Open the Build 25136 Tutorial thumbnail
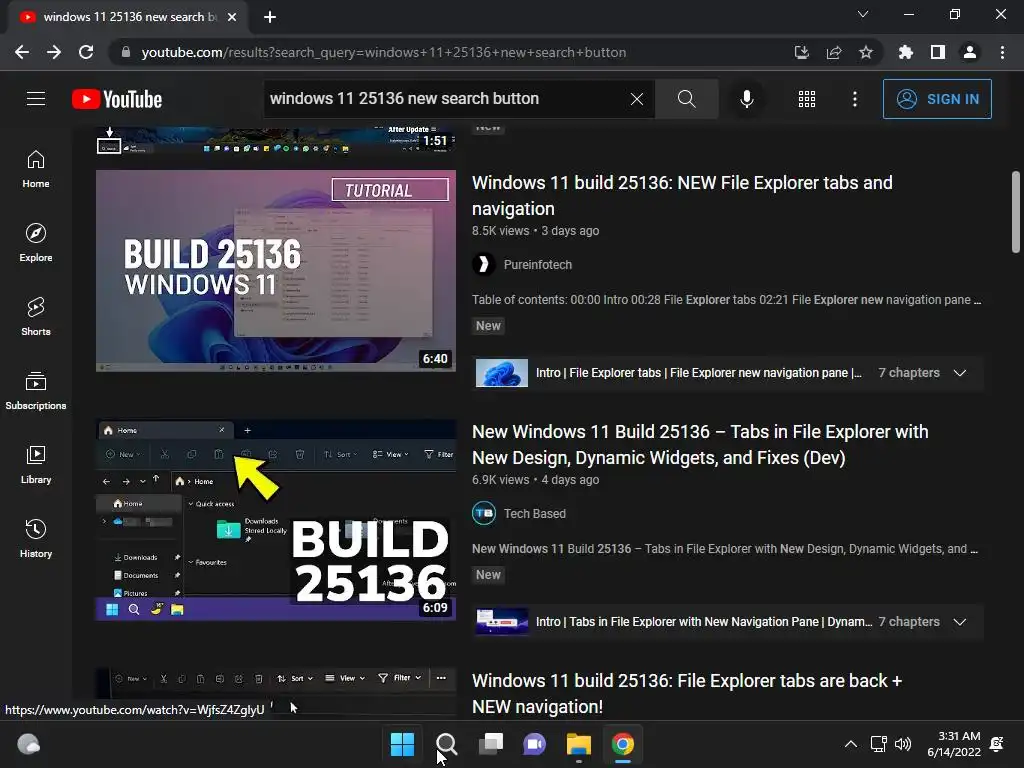 point(276,270)
